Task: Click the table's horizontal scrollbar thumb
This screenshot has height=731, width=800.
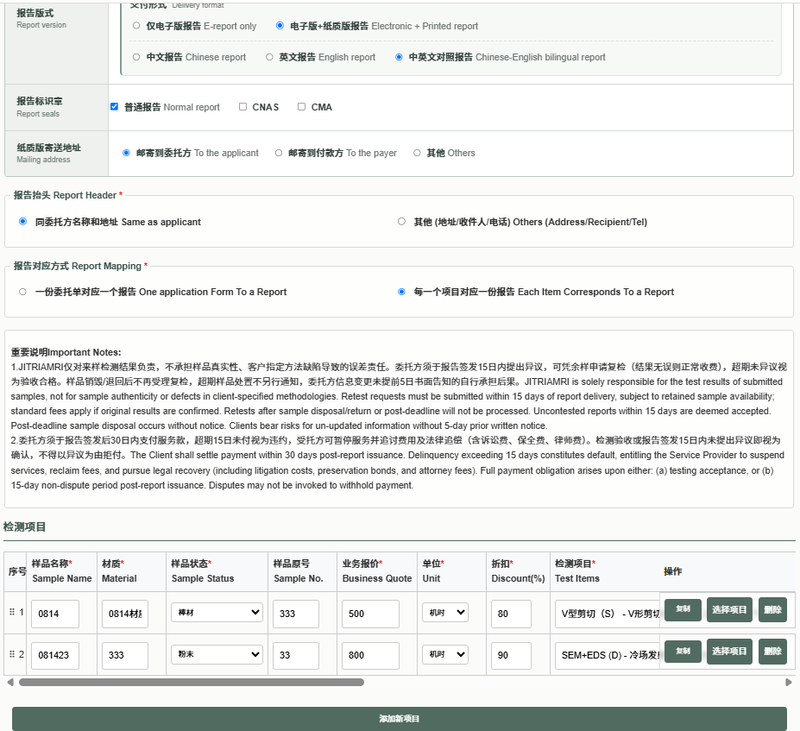Action: 191,682
